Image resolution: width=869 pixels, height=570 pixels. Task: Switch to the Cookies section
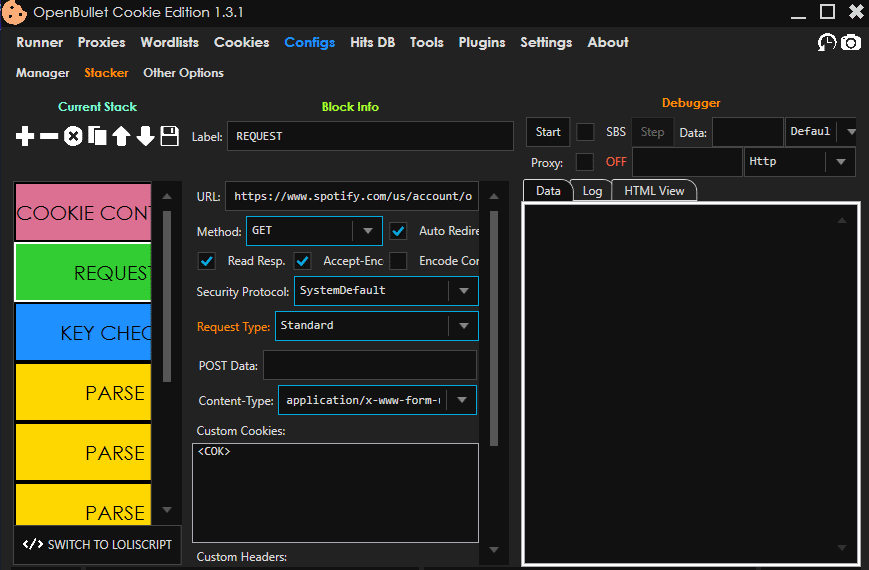click(x=242, y=42)
